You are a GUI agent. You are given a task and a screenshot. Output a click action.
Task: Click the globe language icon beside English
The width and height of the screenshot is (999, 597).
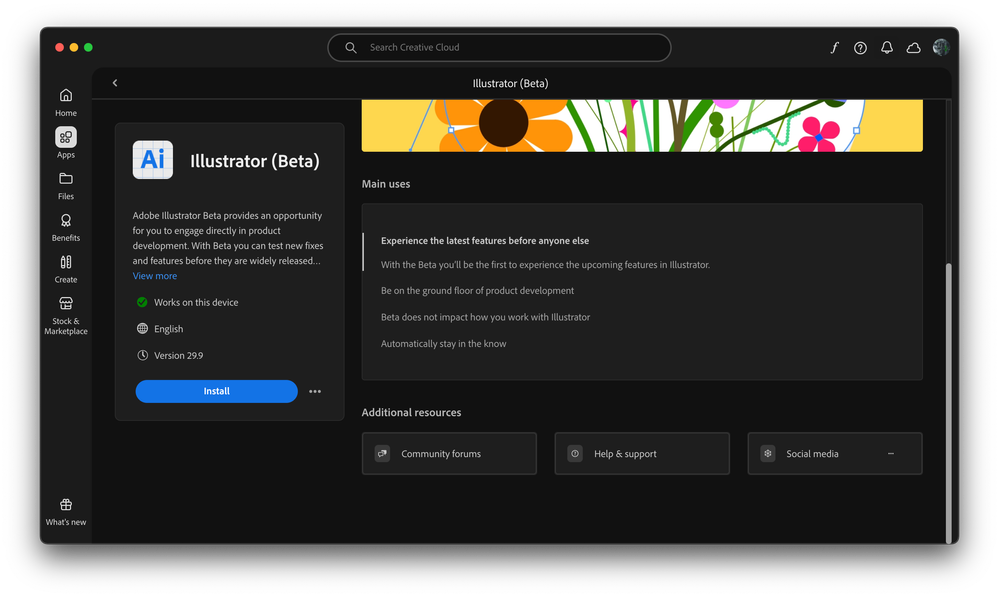point(142,329)
